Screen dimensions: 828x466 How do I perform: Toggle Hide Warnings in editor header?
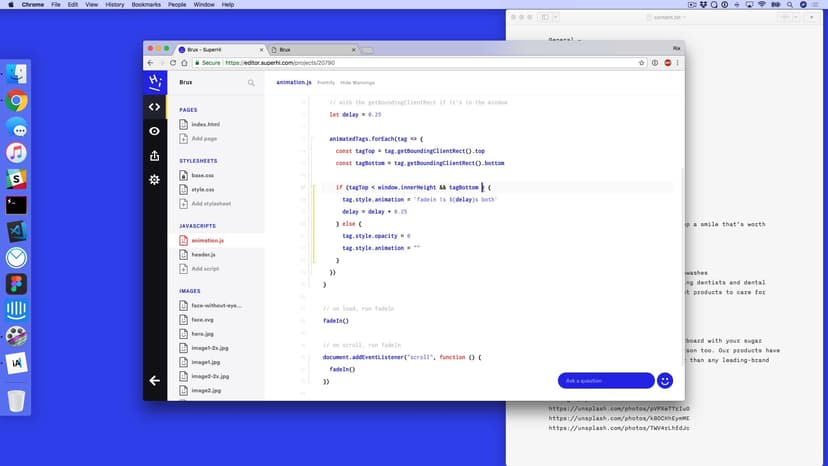tap(357, 82)
